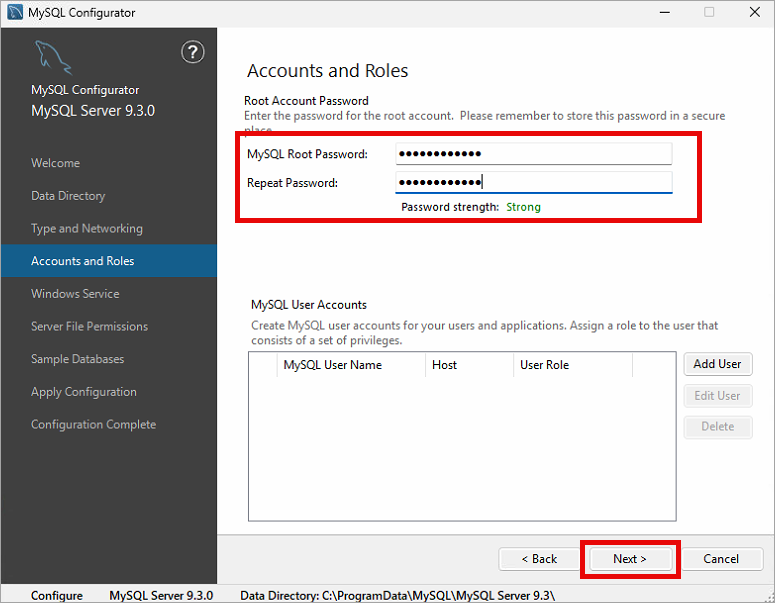Click the User Role column header

pyautogui.click(x=573, y=365)
